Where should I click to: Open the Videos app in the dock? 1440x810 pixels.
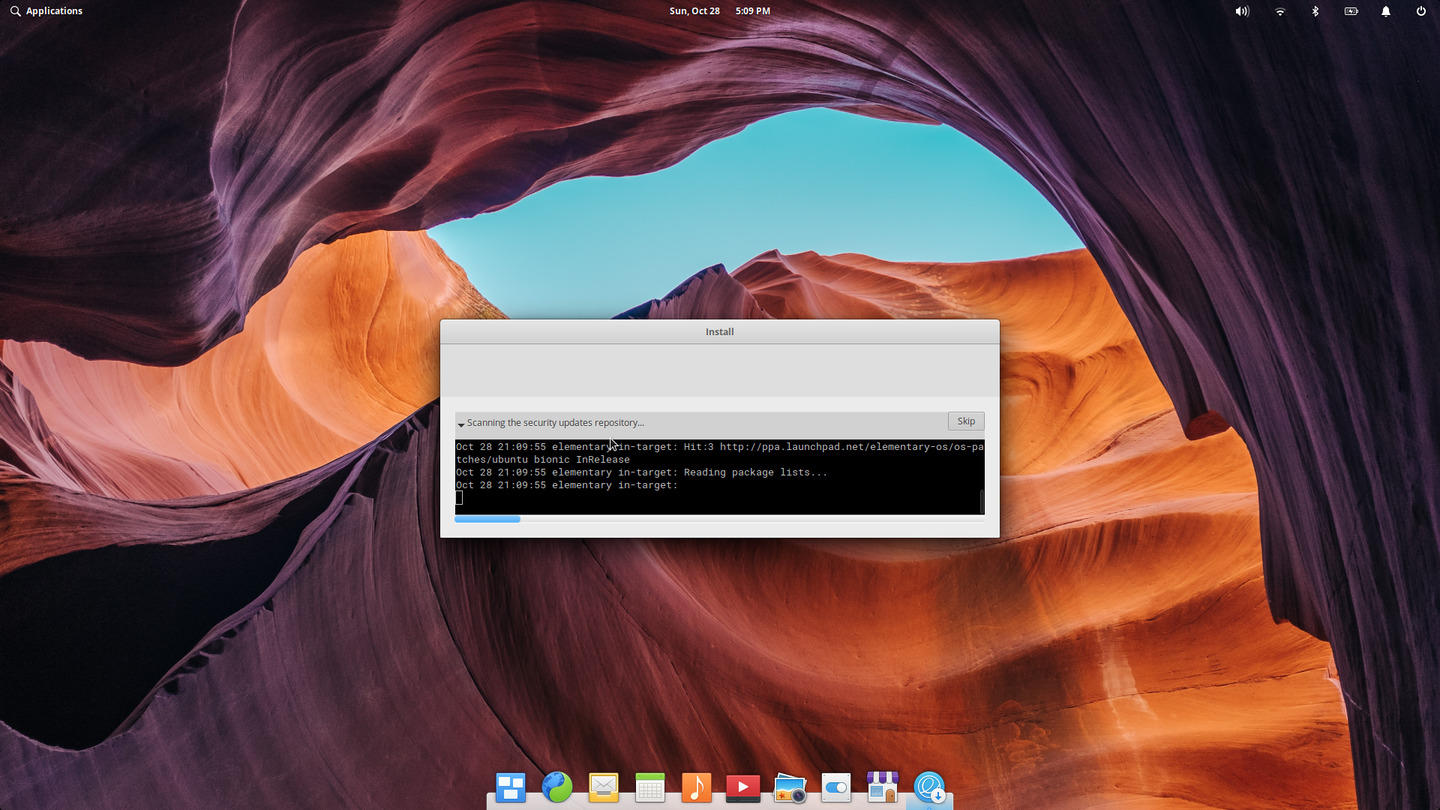[x=742, y=788]
